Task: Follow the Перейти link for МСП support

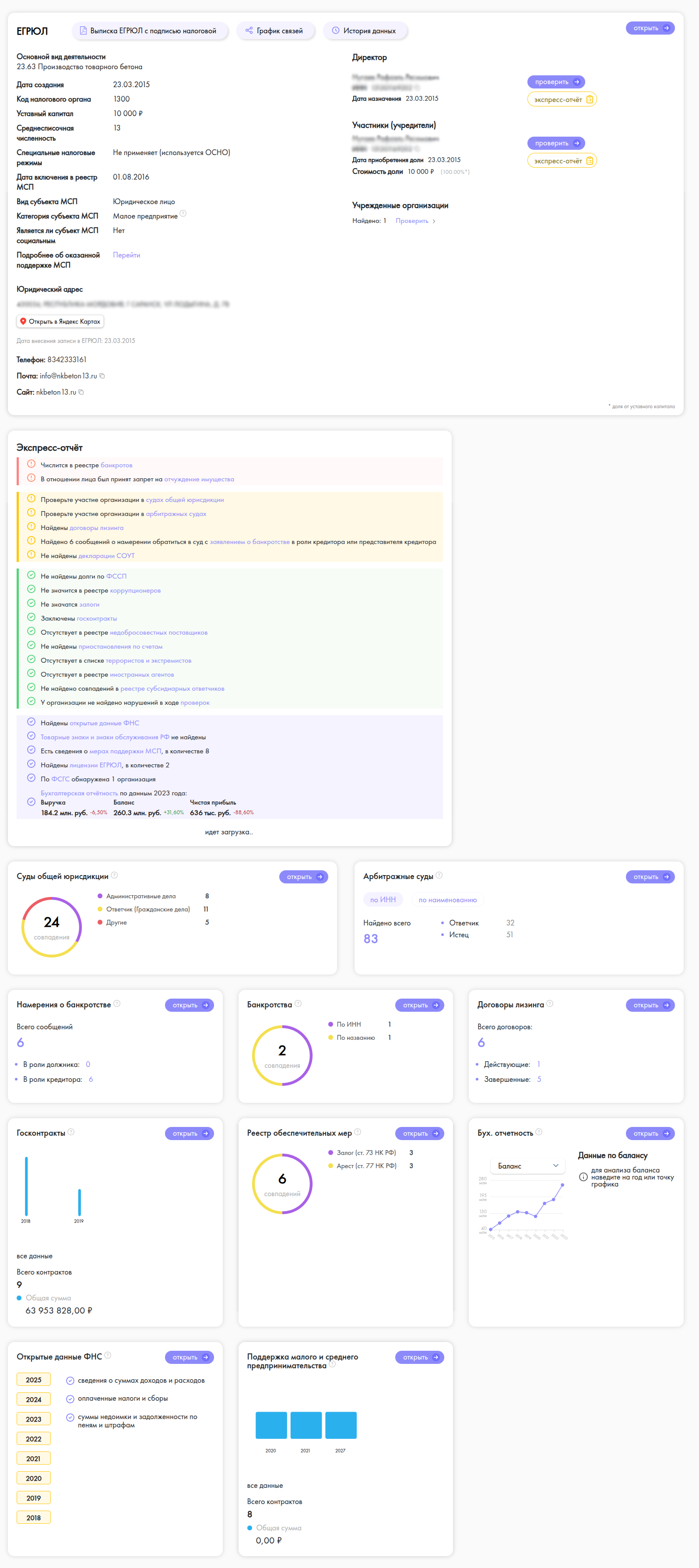Action: pos(126,255)
